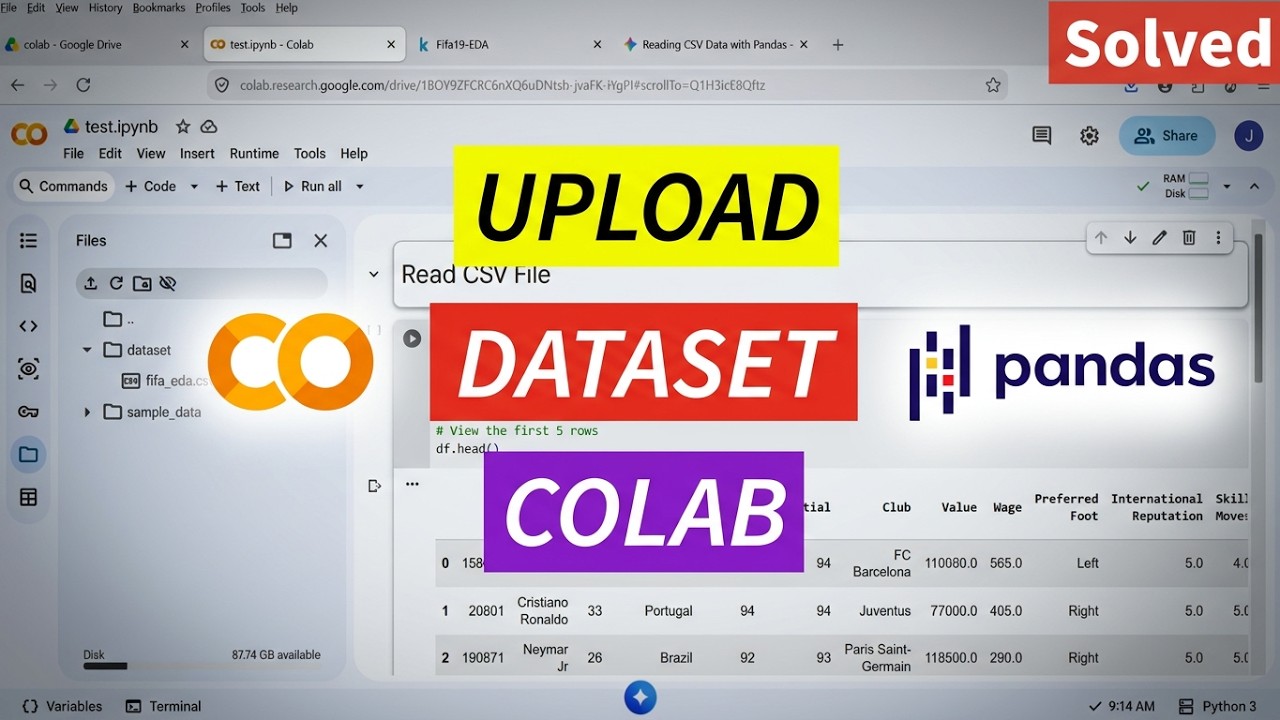
Task: Open Colab settings with the gear icon
Action: [x=1090, y=136]
